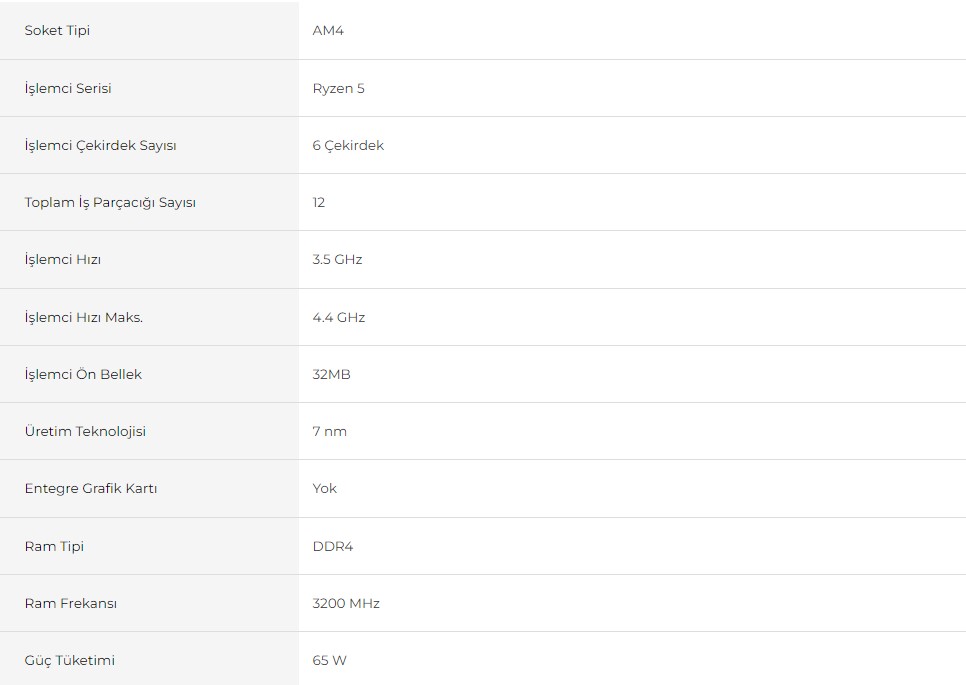Viewport: 966px width, 685px height.
Task: Click the Üretim Teknolojisi label
Action: 85,431
